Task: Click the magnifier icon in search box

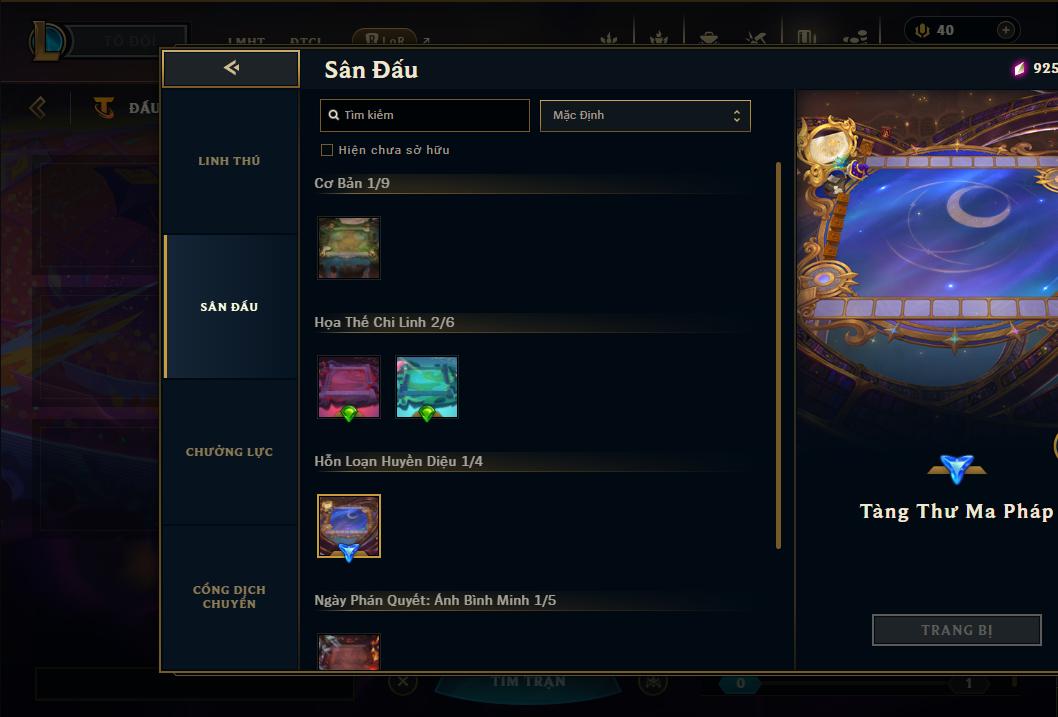Action: coord(333,115)
